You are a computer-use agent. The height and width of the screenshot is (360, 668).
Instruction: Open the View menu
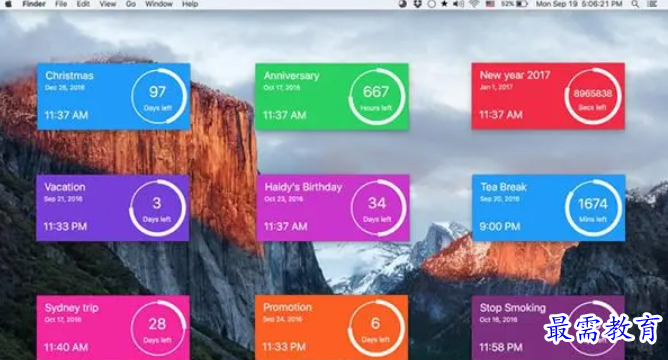coord(107,4)
